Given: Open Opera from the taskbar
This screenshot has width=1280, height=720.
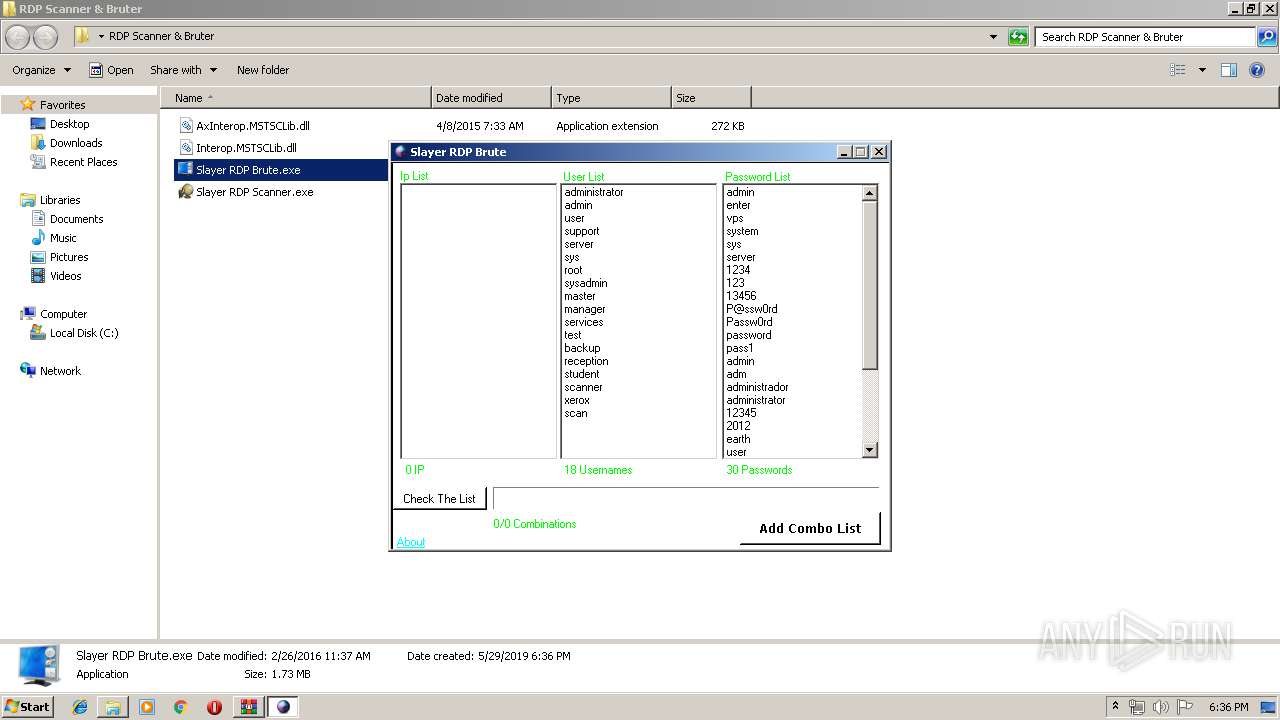Looking at the screenshot, I should pos(214,707).
